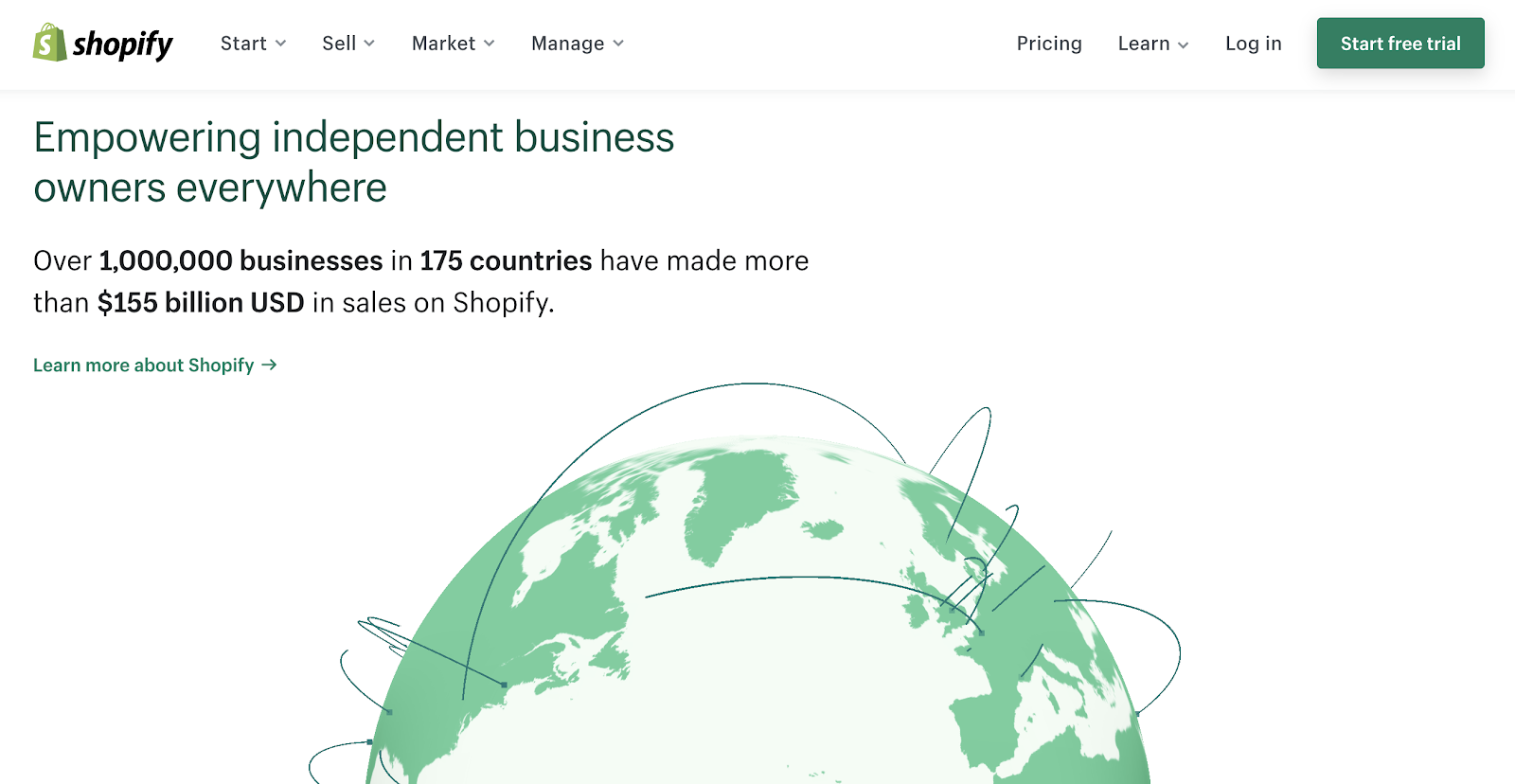This screenshot has width=1515, height=784.
Task: Click the text '$155 billion USD'
Action: [201, 303]
